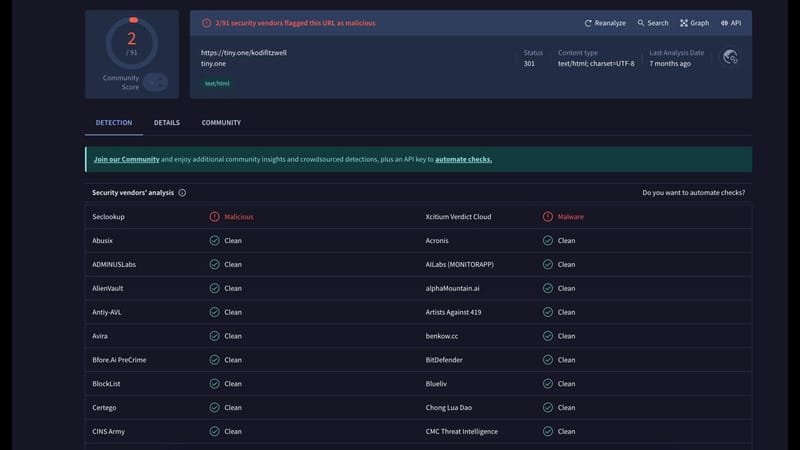Viewport: 800px width, 450px height.
Task: Click the text/html tag
Action: click(217, 83)
